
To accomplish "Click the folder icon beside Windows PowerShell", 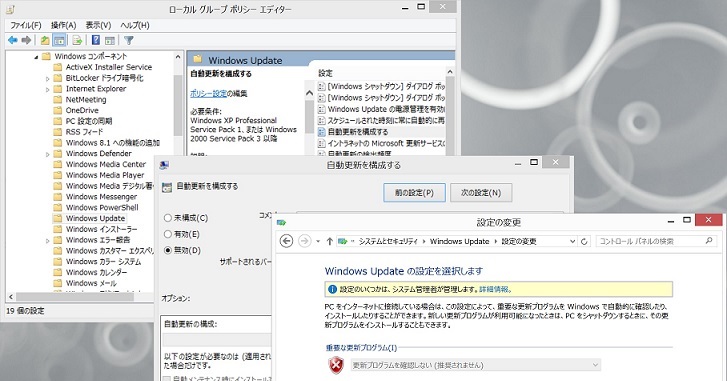I will click(x=58, y=207).
